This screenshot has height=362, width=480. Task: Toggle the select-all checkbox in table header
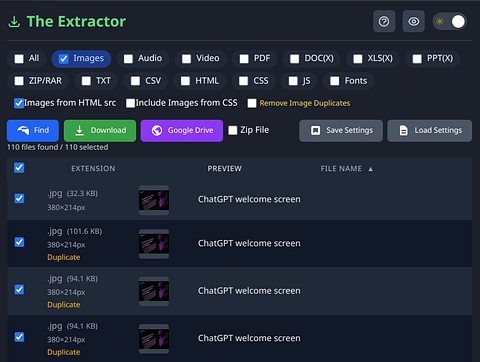point(19,168)
